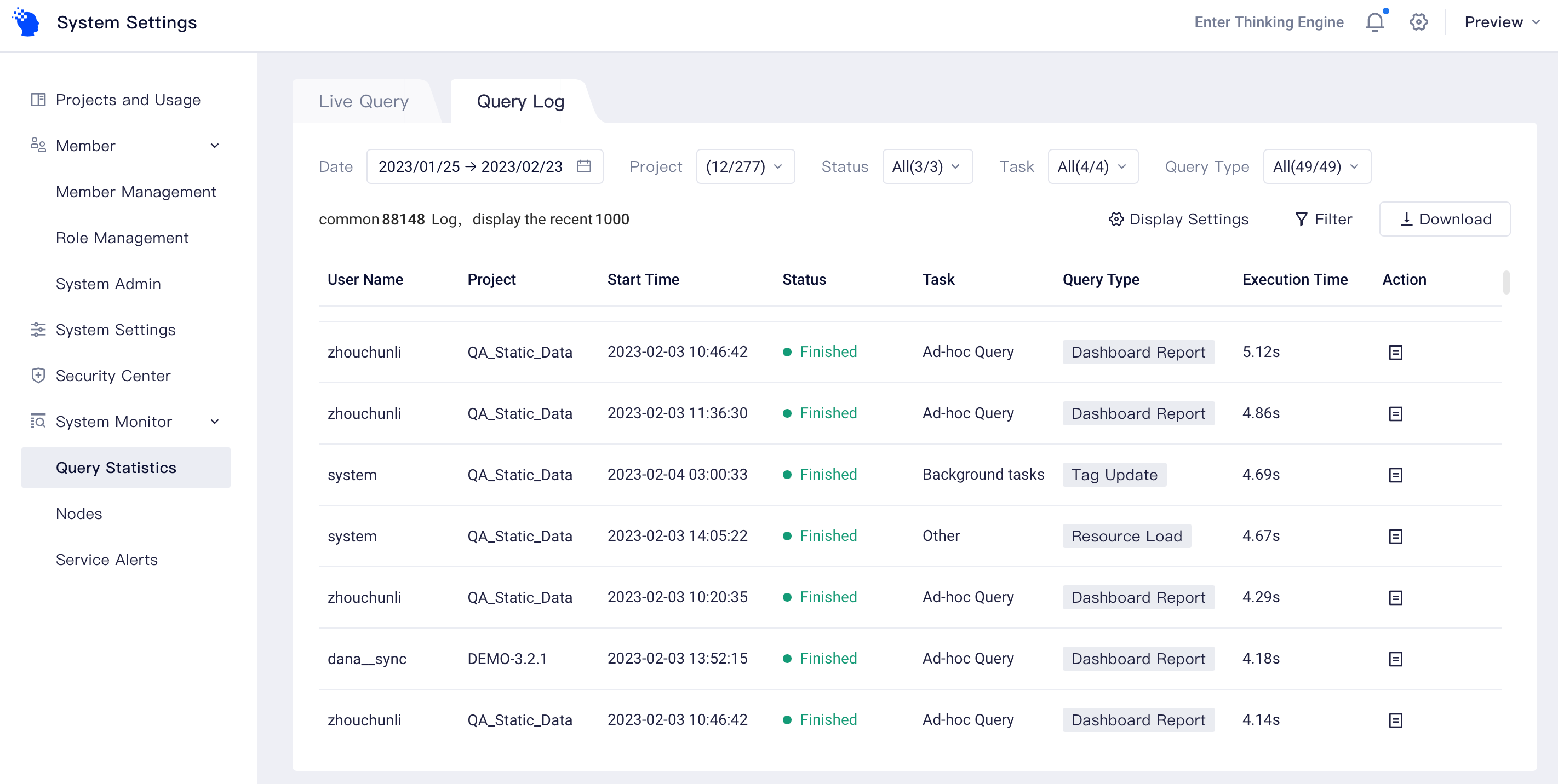View log details for the 4.86s query
The width and height of the screenshot is (1558, 784).
click(x=1395, y=414)
